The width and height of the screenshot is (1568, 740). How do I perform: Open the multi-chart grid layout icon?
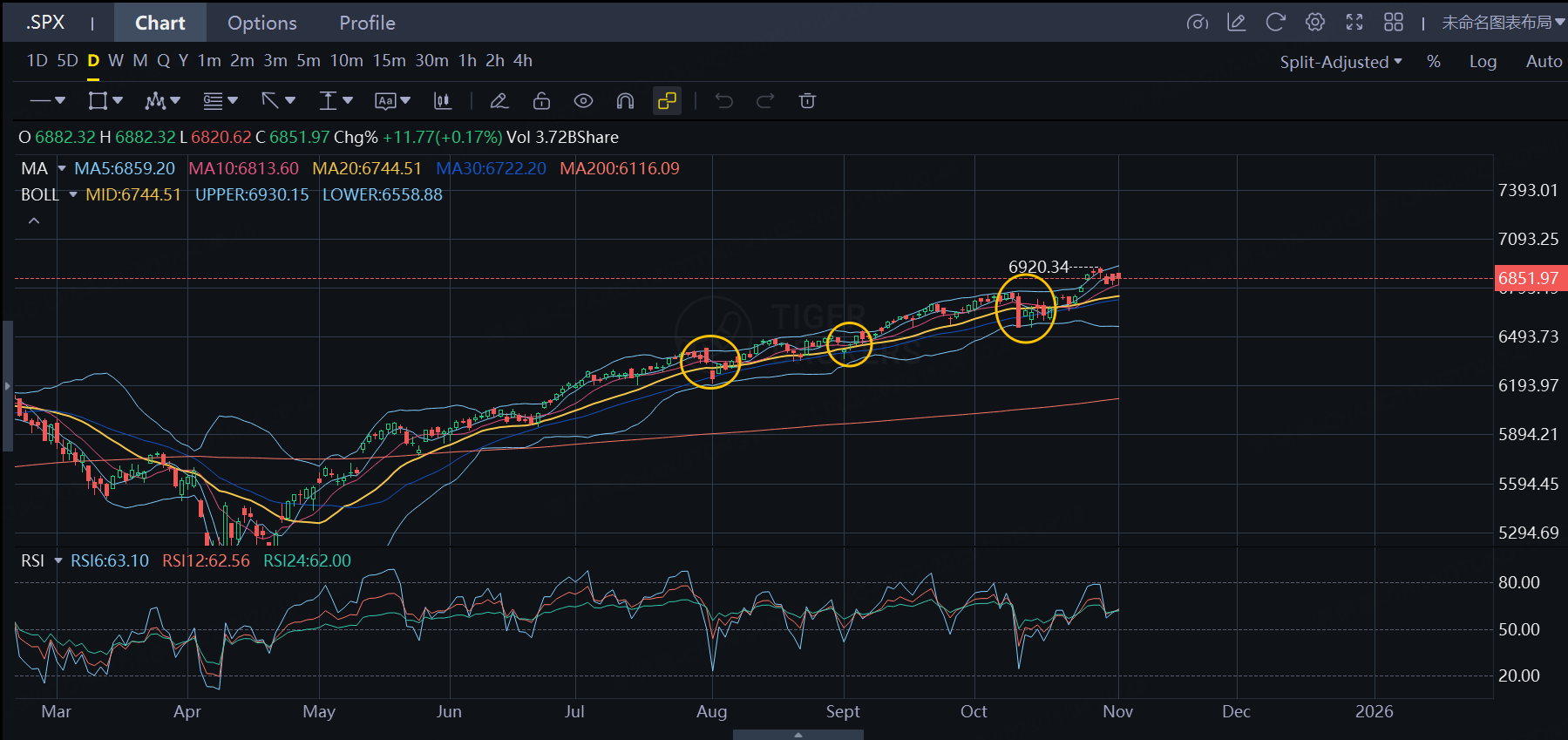point(1393,23)
